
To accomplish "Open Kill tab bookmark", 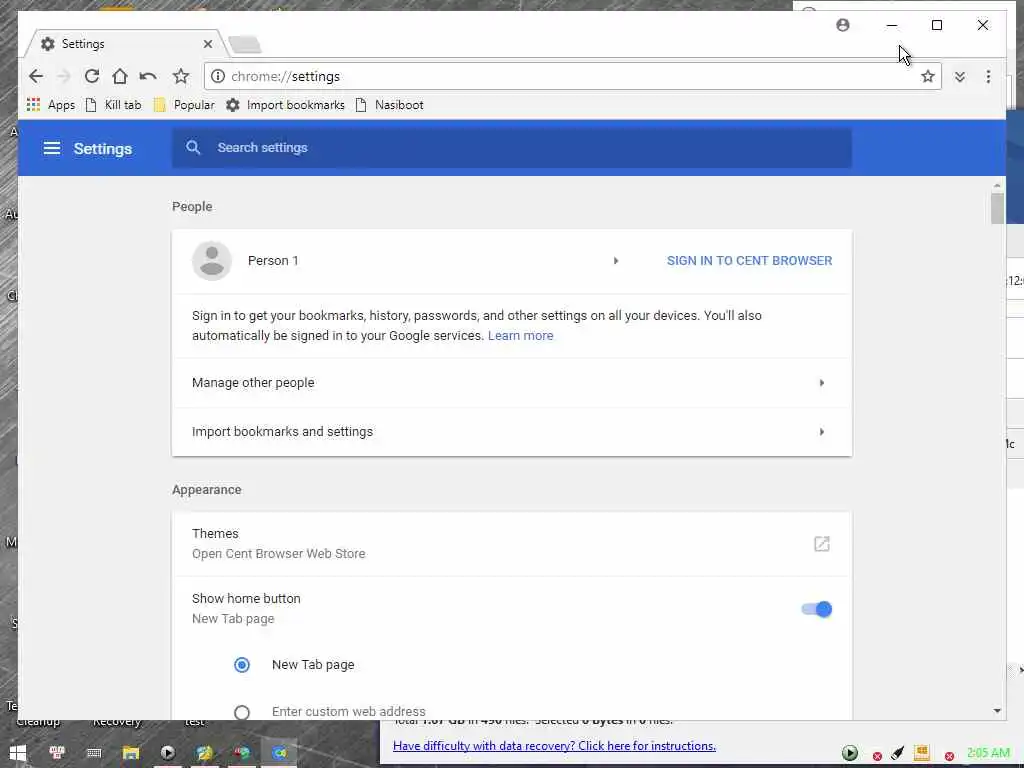I will (114, 104).
